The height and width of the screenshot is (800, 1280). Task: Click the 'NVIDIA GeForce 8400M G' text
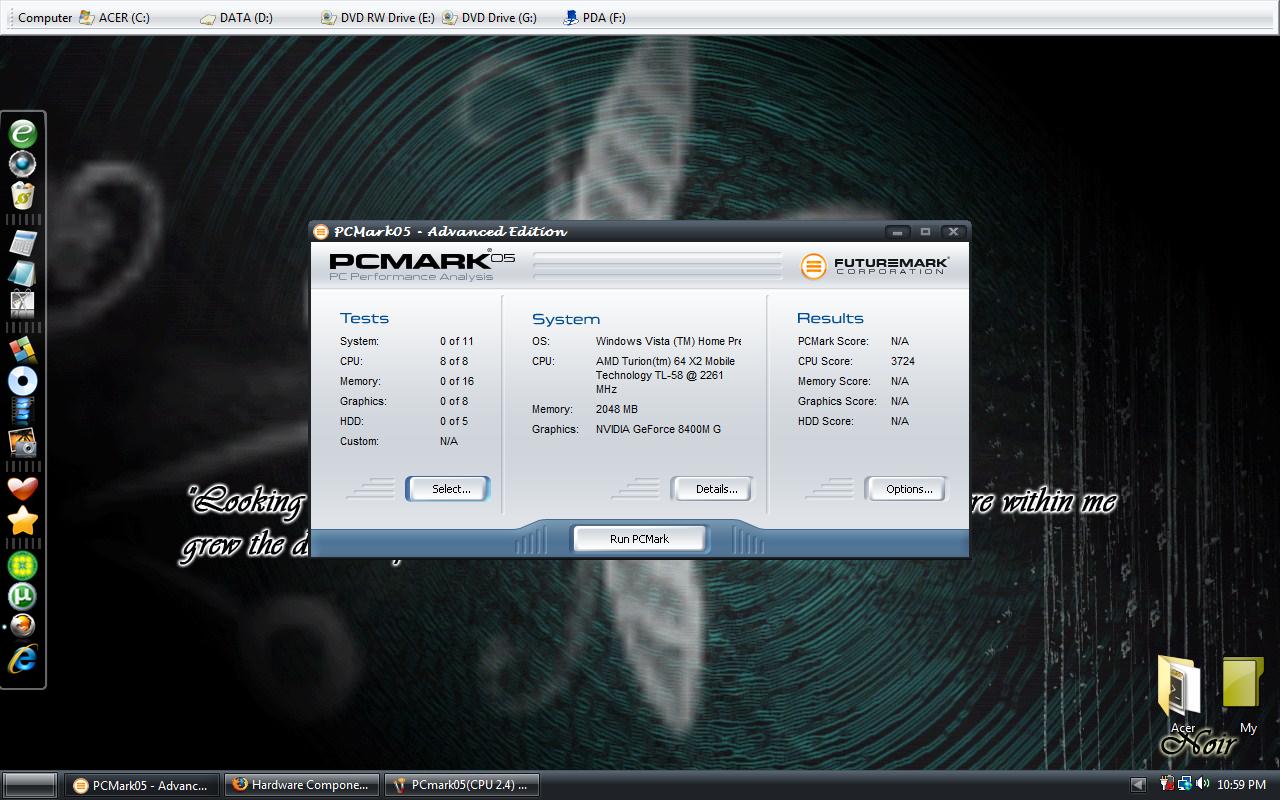[x=658, y=429]
